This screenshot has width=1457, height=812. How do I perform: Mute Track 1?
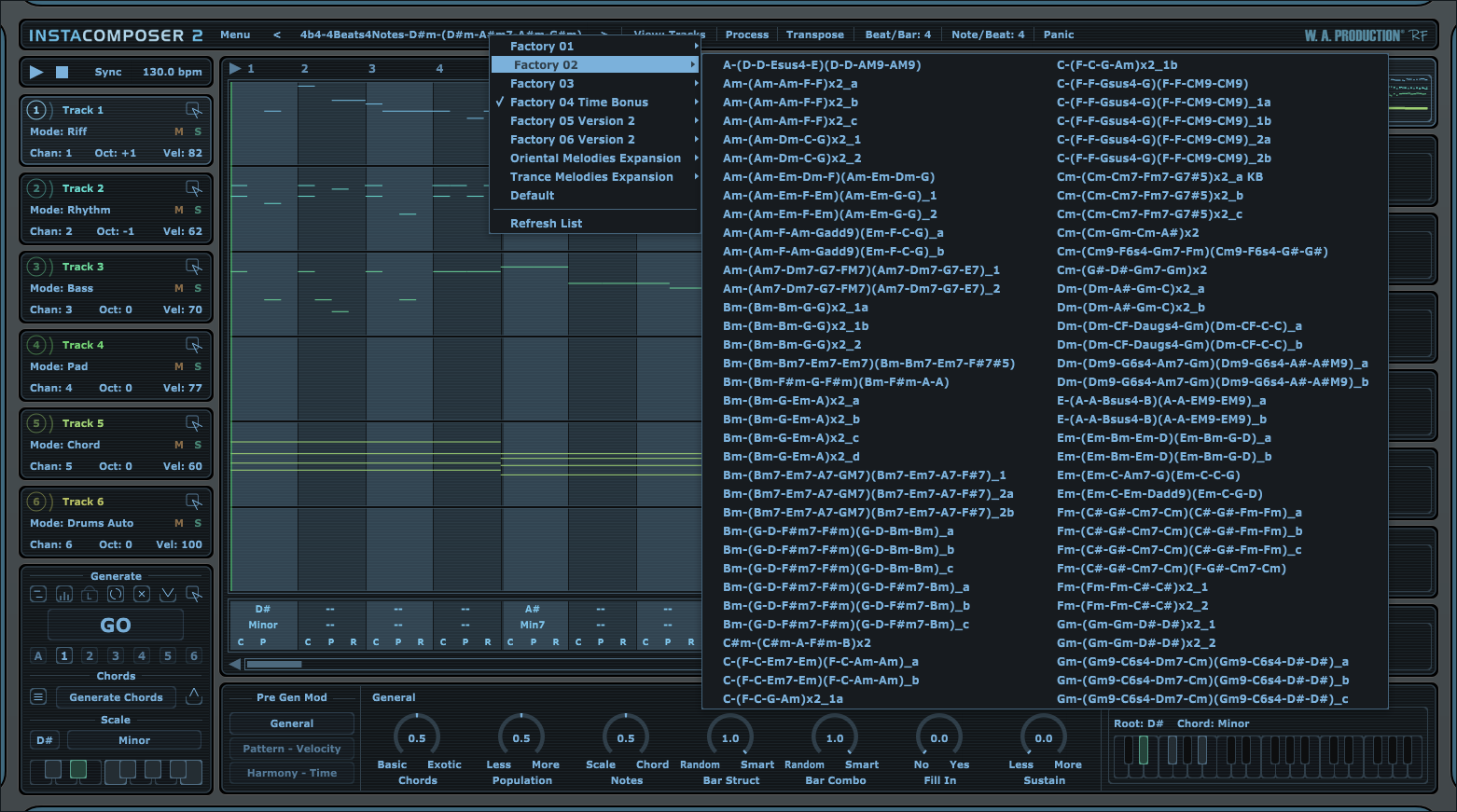click(179, 131)
